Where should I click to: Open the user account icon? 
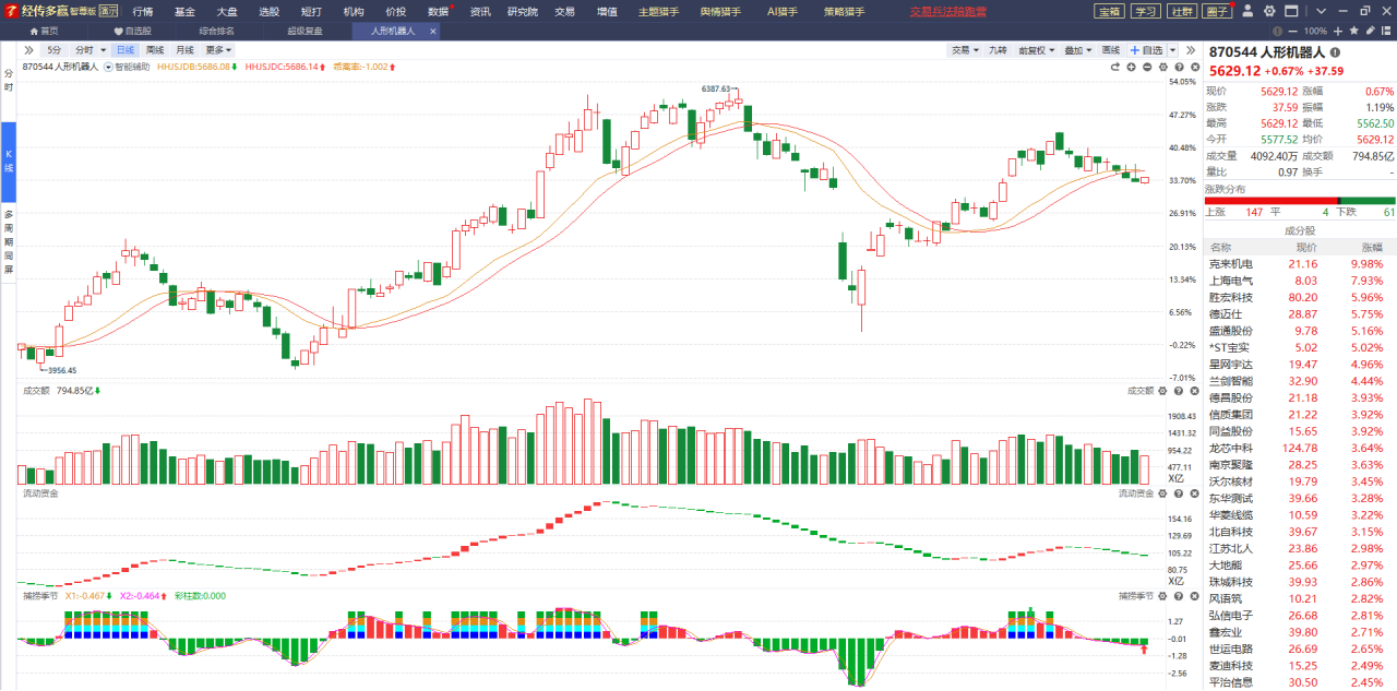tap(1247, 11)
